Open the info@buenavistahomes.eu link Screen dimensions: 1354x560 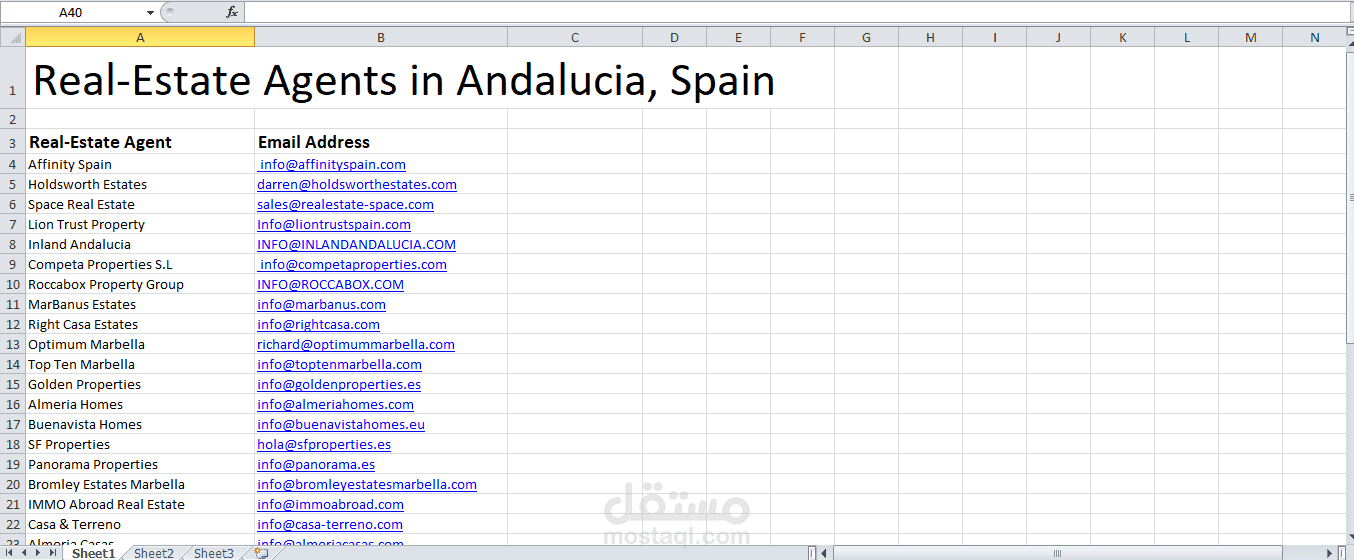(341, 424)
